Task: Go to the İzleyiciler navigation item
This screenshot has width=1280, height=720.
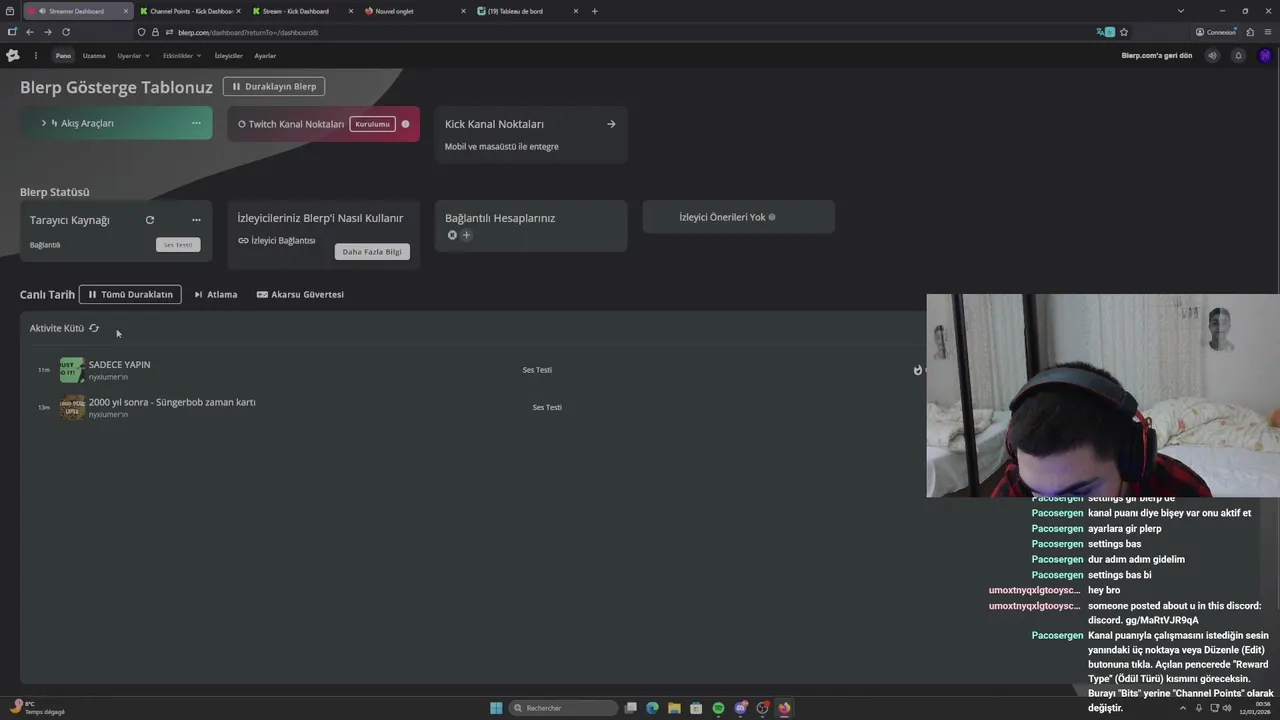Action: 229,56
